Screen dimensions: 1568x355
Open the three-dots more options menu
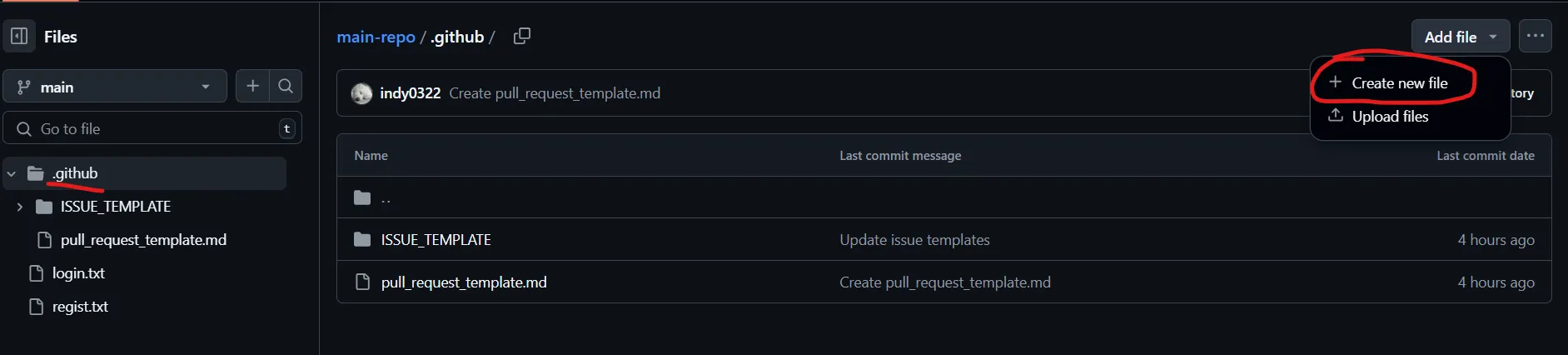[1536, 36]
